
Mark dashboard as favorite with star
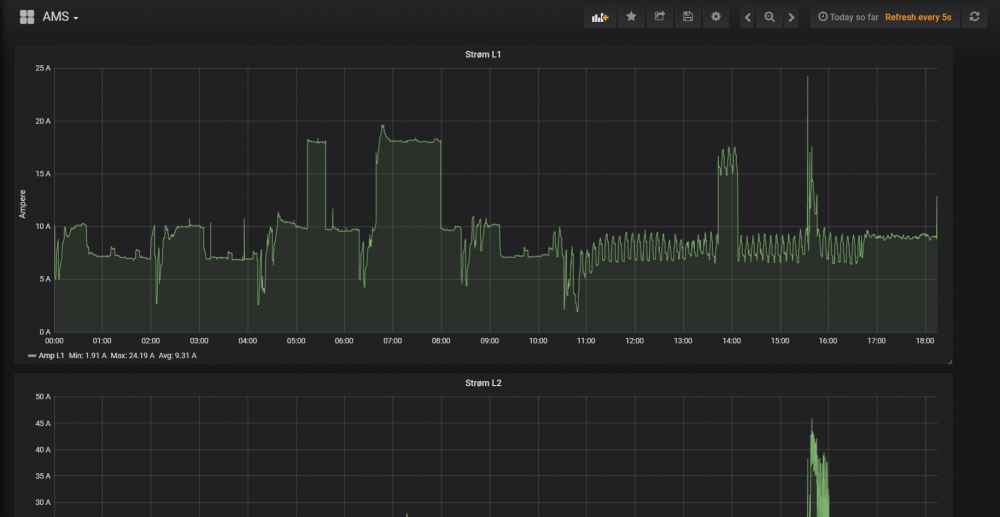click(x=631, y=17)
